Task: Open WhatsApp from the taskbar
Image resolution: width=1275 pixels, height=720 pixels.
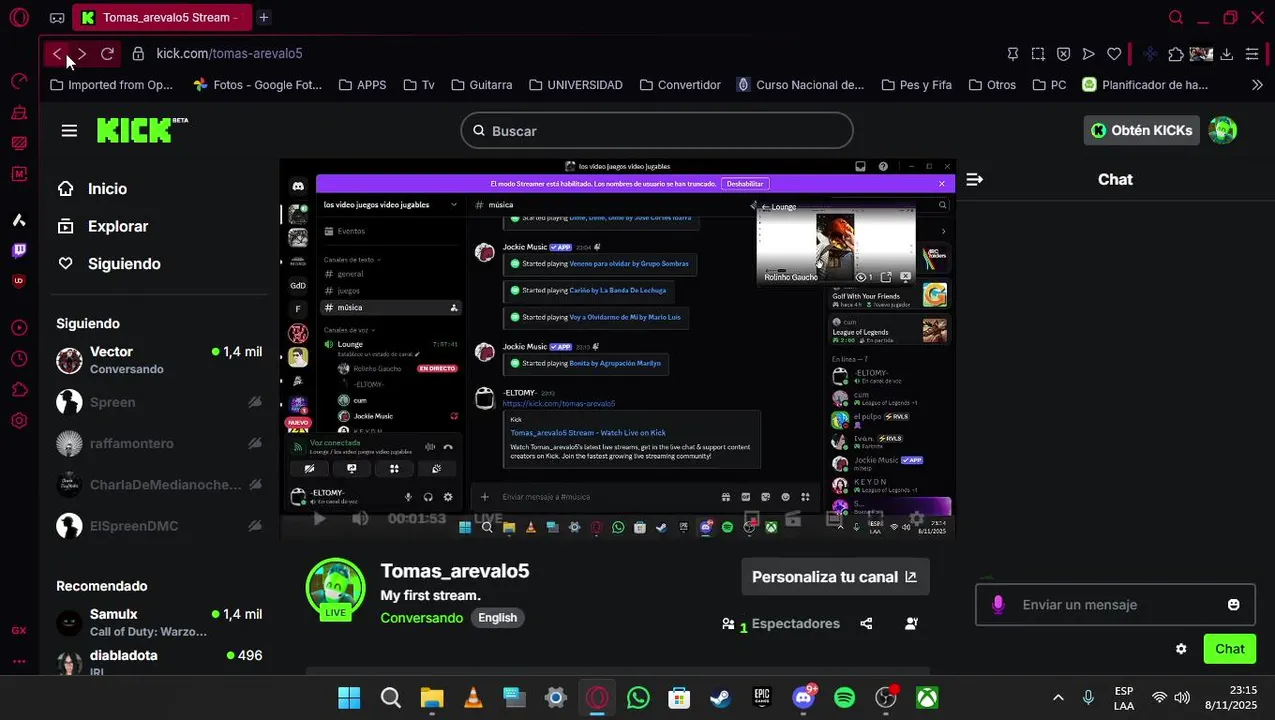Action: [x=638, y=698]
